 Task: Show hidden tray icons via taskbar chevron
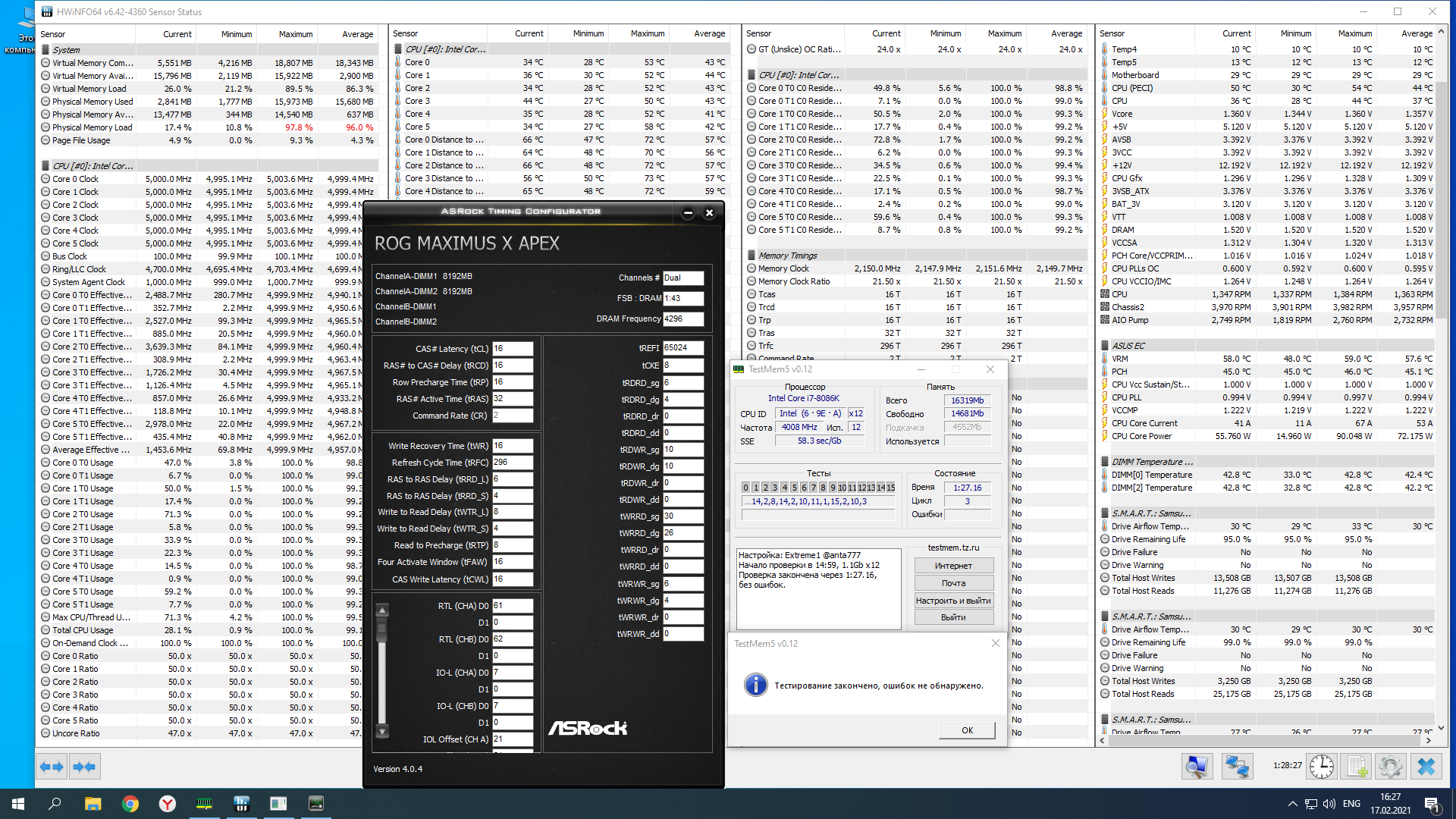point(1292,804)
